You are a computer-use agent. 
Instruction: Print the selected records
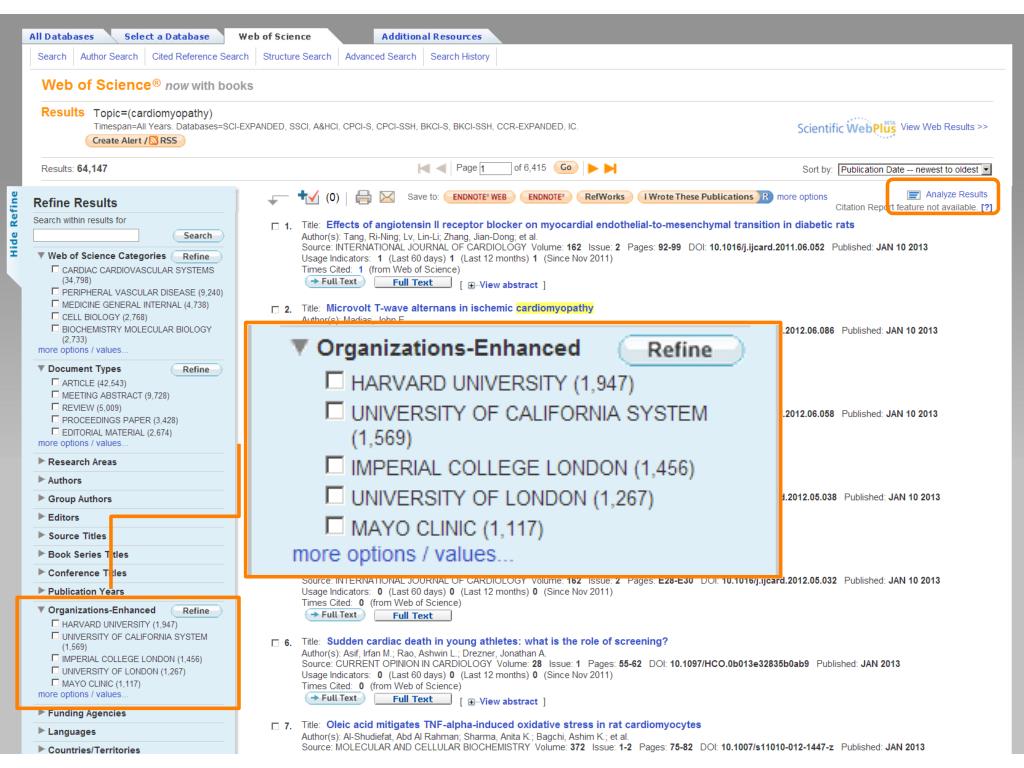364,197
